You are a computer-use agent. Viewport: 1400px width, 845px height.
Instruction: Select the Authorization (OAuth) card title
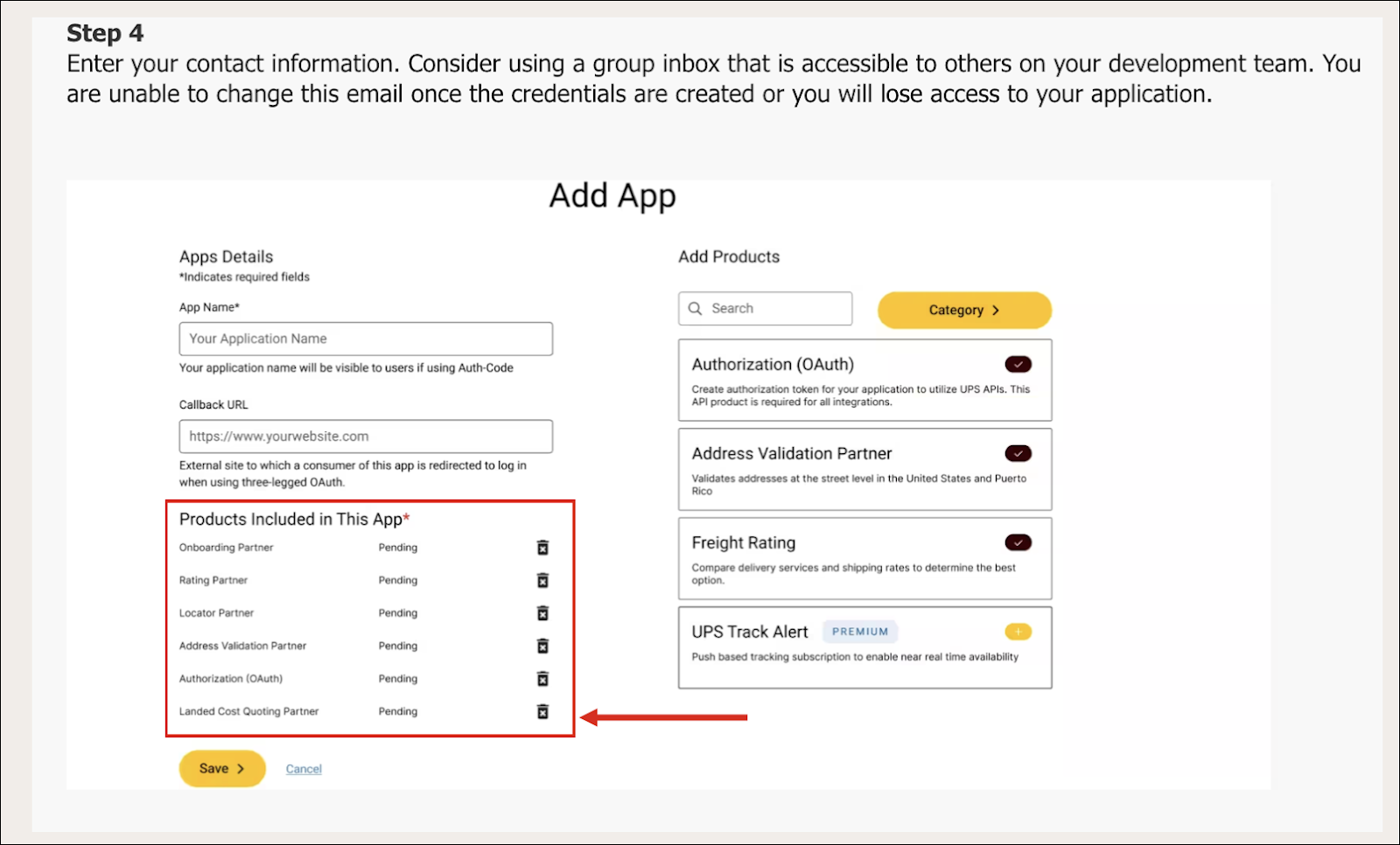[x=773, y=364]
